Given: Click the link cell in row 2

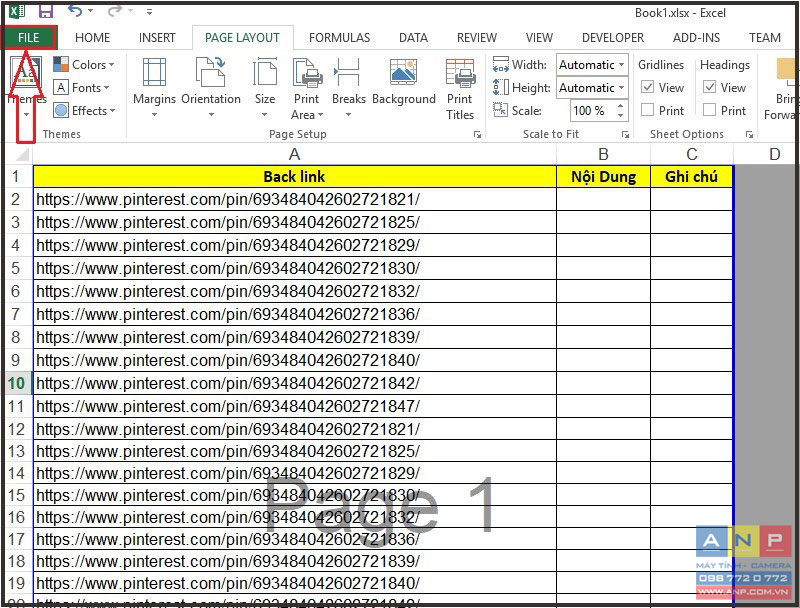Looking at the screenshot, I should coord(294,199).
